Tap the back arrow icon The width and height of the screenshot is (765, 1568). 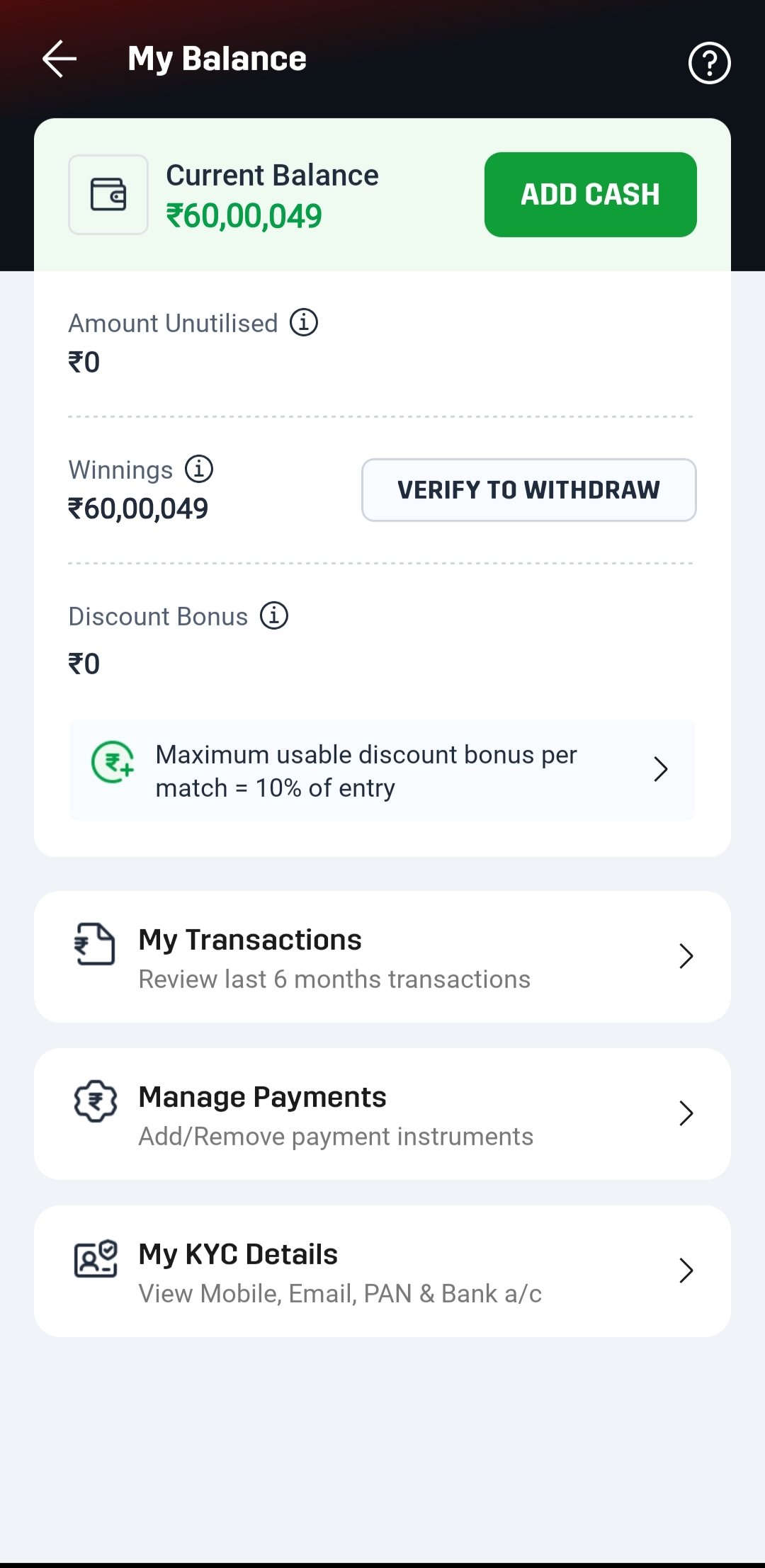[x=59, y=59]
